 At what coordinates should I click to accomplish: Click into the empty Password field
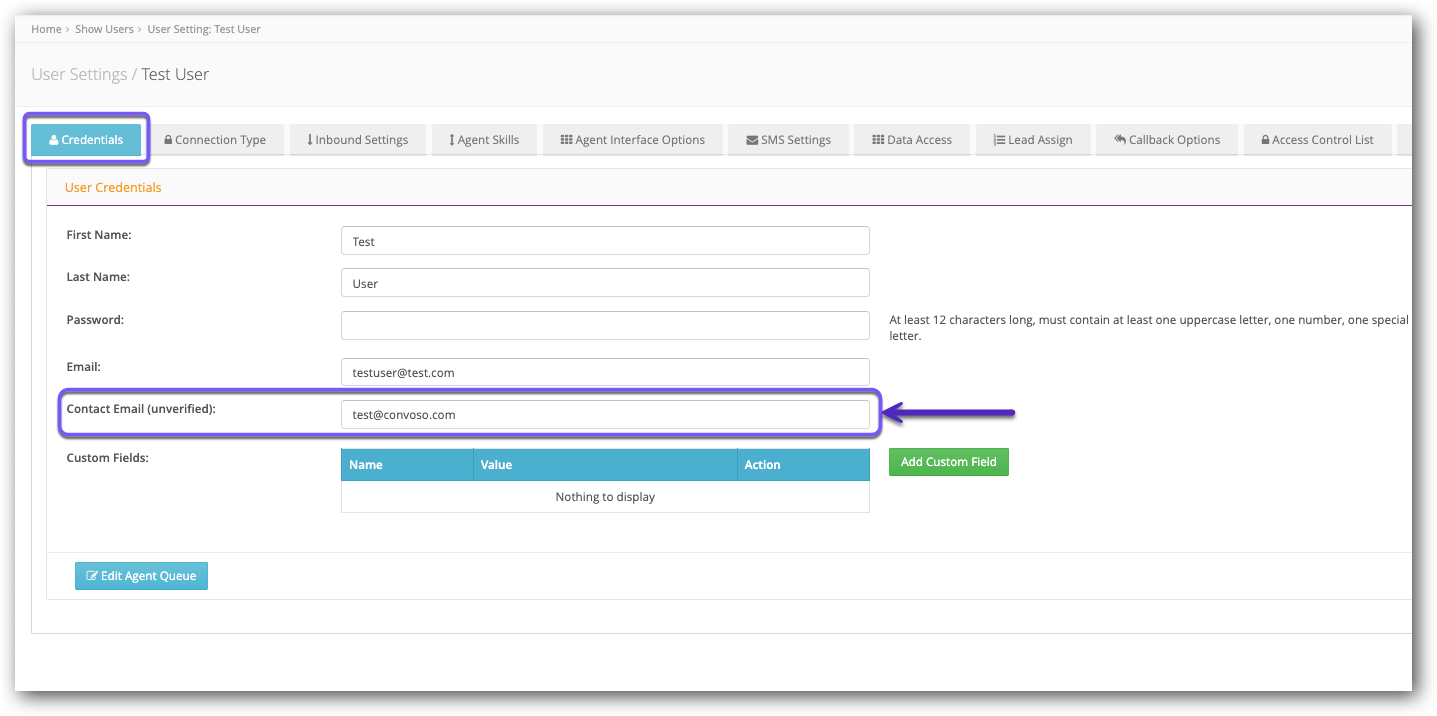pos(605,326)
